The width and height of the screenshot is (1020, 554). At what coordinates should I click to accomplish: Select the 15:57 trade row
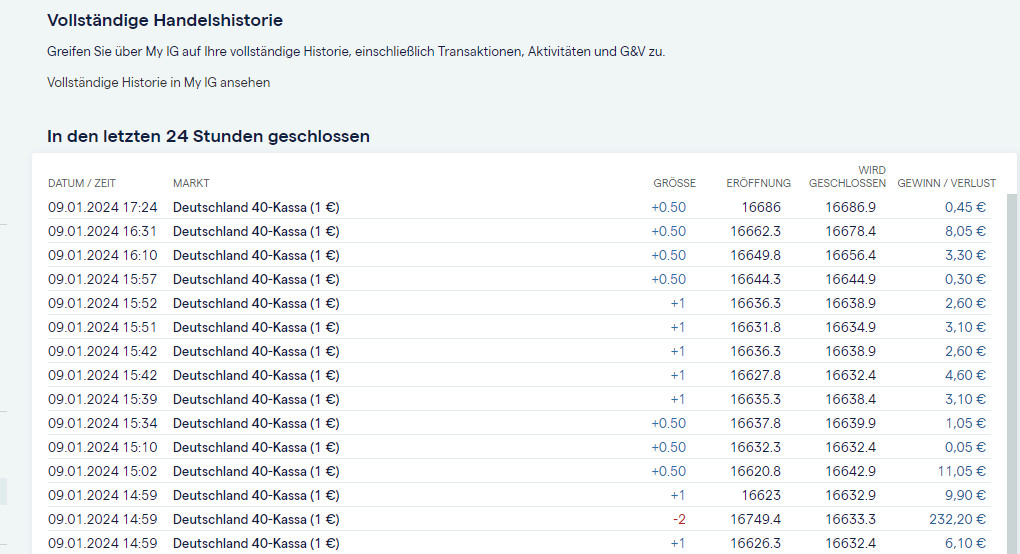103,280
